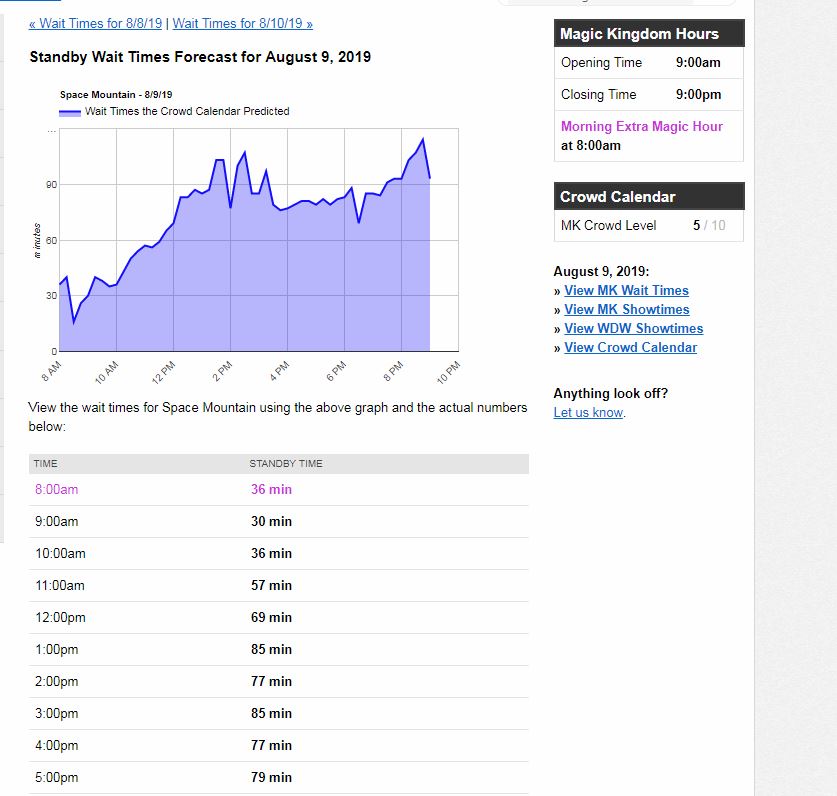Open the View WDW Showtimes link
The height and width of the screenshot is (796, 837).
[633, 328]
